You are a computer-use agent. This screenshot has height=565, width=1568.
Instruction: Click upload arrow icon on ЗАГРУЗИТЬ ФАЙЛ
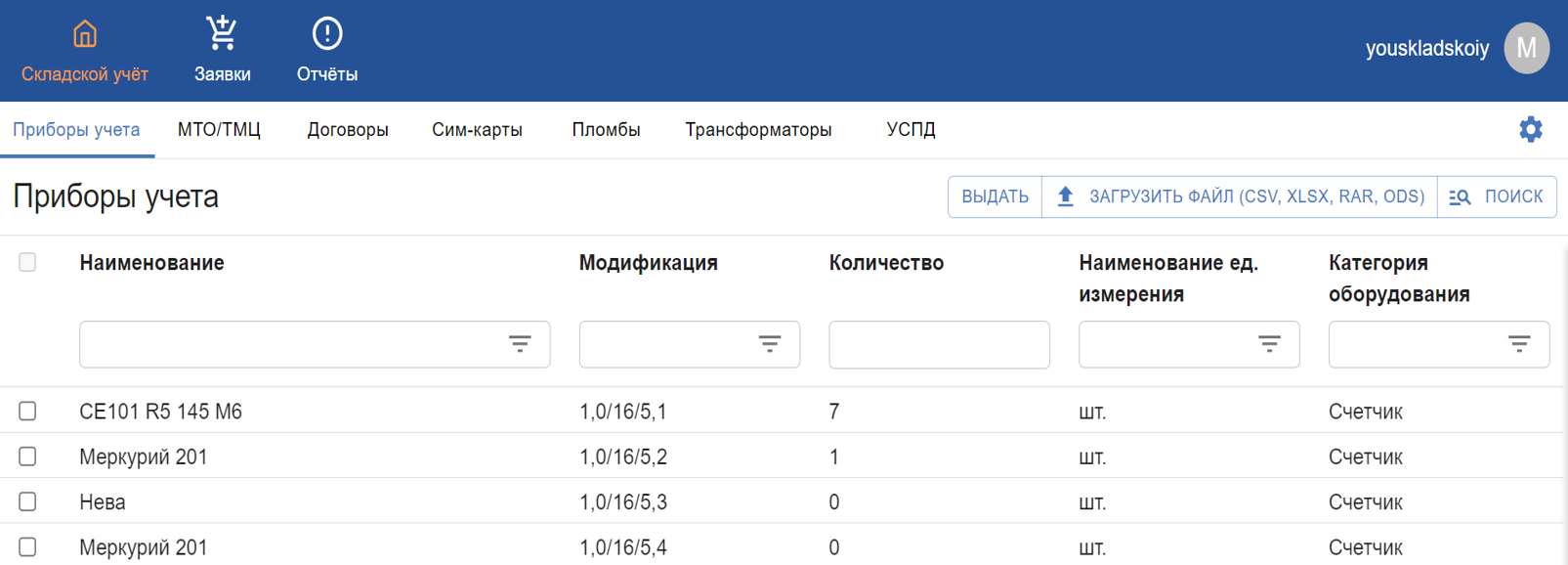pyautogui.click(x=1066, y=196)
